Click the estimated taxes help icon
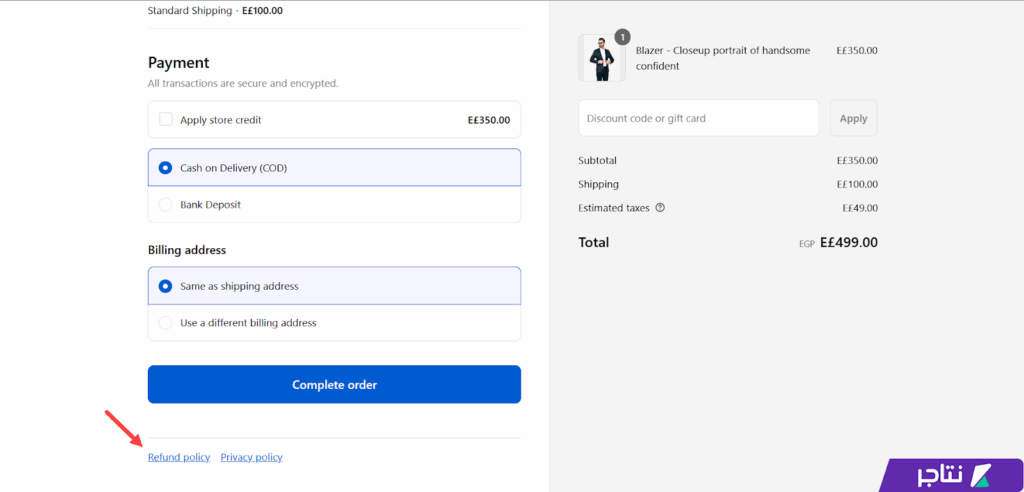Image resolution: width=1024 pixels, height=492 pixels. tap(660, 208)
